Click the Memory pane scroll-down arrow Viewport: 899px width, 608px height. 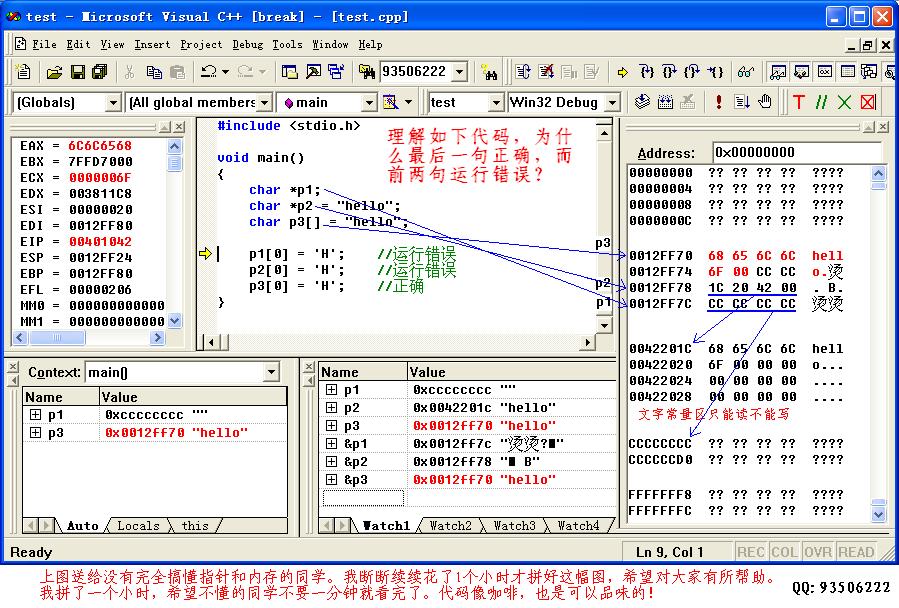pyautogui.click(x=878, y=514)
